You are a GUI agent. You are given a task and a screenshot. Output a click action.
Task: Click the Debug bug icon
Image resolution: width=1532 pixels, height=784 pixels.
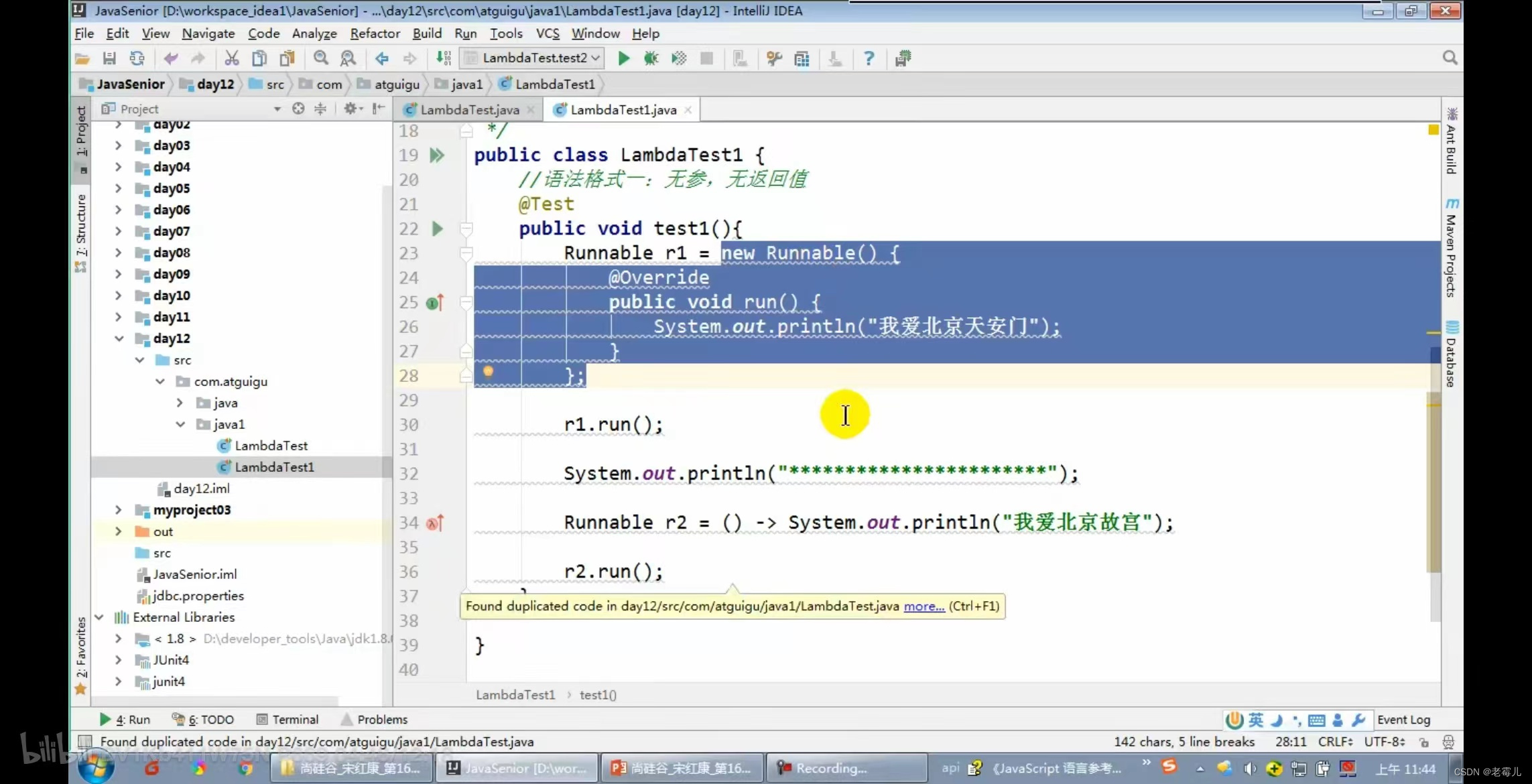click(x=651, y=58)
